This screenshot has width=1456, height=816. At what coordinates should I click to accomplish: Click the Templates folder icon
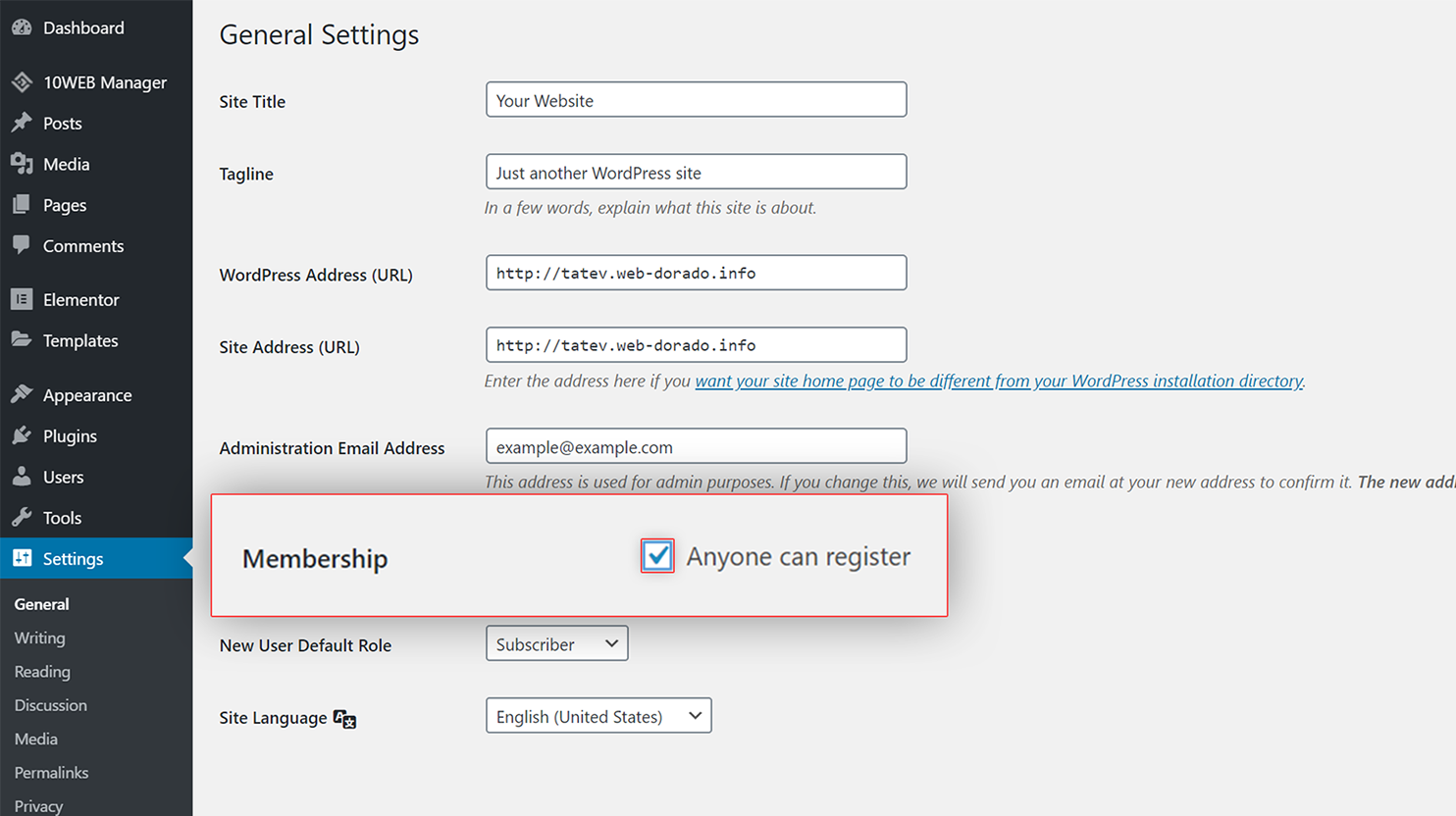(22, 339)
